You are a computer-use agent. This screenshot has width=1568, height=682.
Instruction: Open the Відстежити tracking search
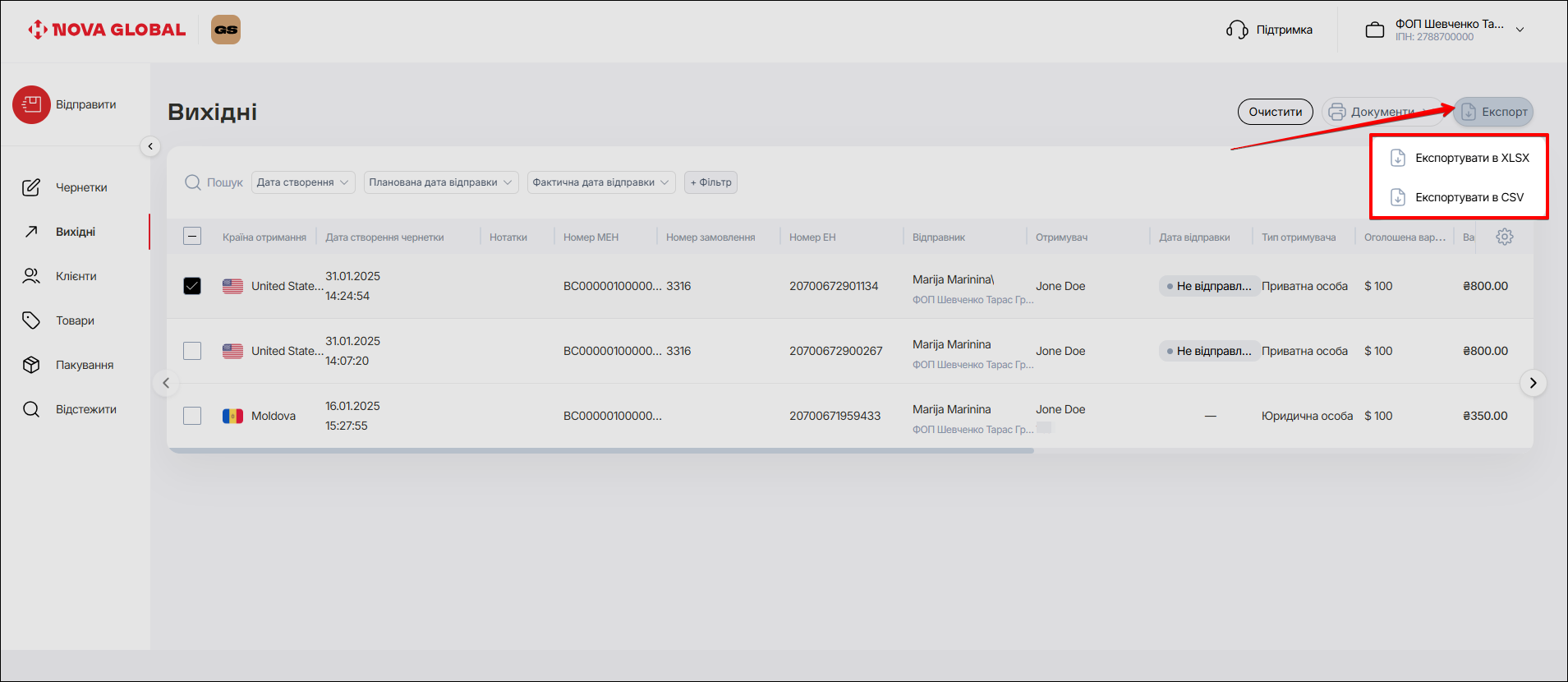coord(85,409)
